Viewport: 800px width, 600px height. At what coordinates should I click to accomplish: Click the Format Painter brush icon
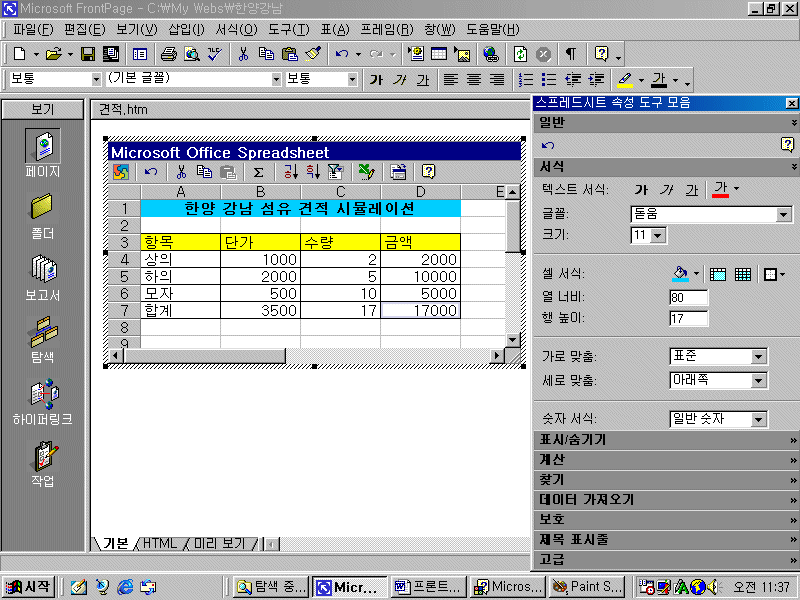[x=313, y=54]
